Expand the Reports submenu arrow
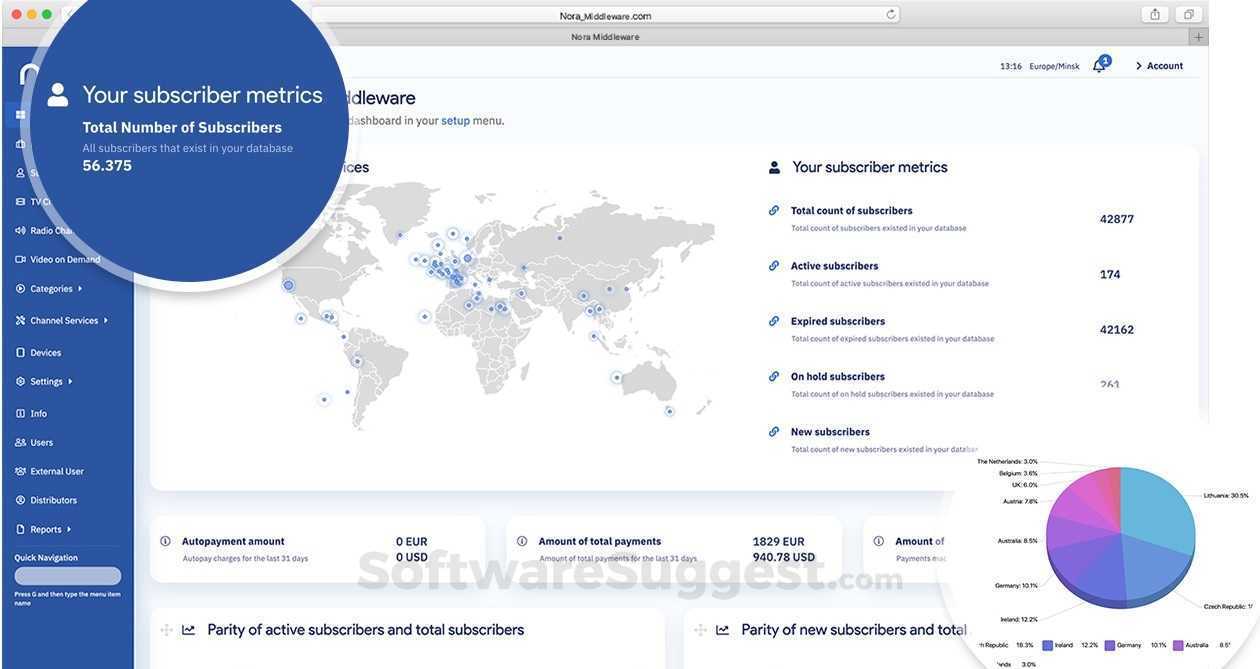The image size is (1260, 669). pos(69,529)
